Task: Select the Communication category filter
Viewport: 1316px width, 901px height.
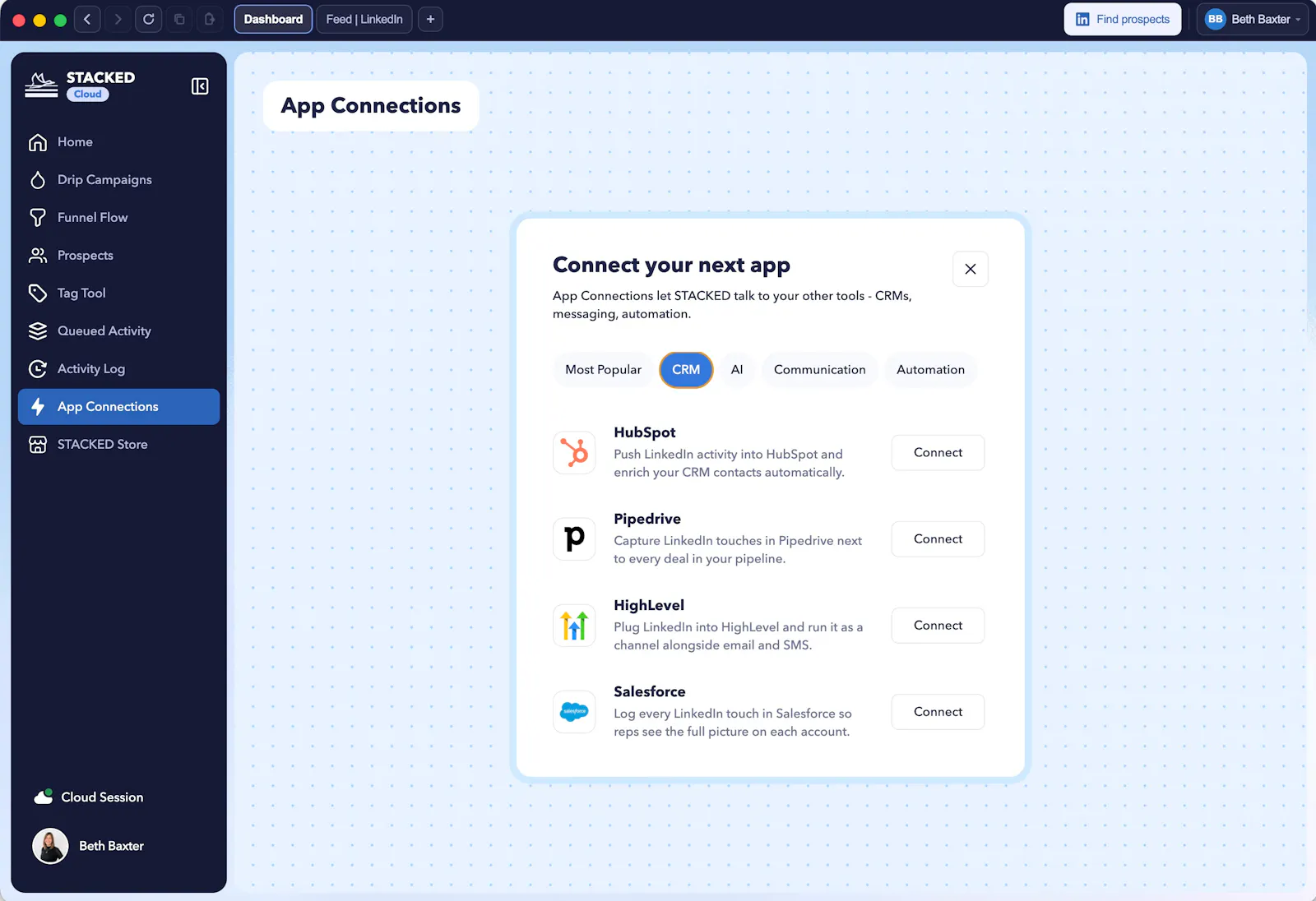Action: [x=820, y=370]
